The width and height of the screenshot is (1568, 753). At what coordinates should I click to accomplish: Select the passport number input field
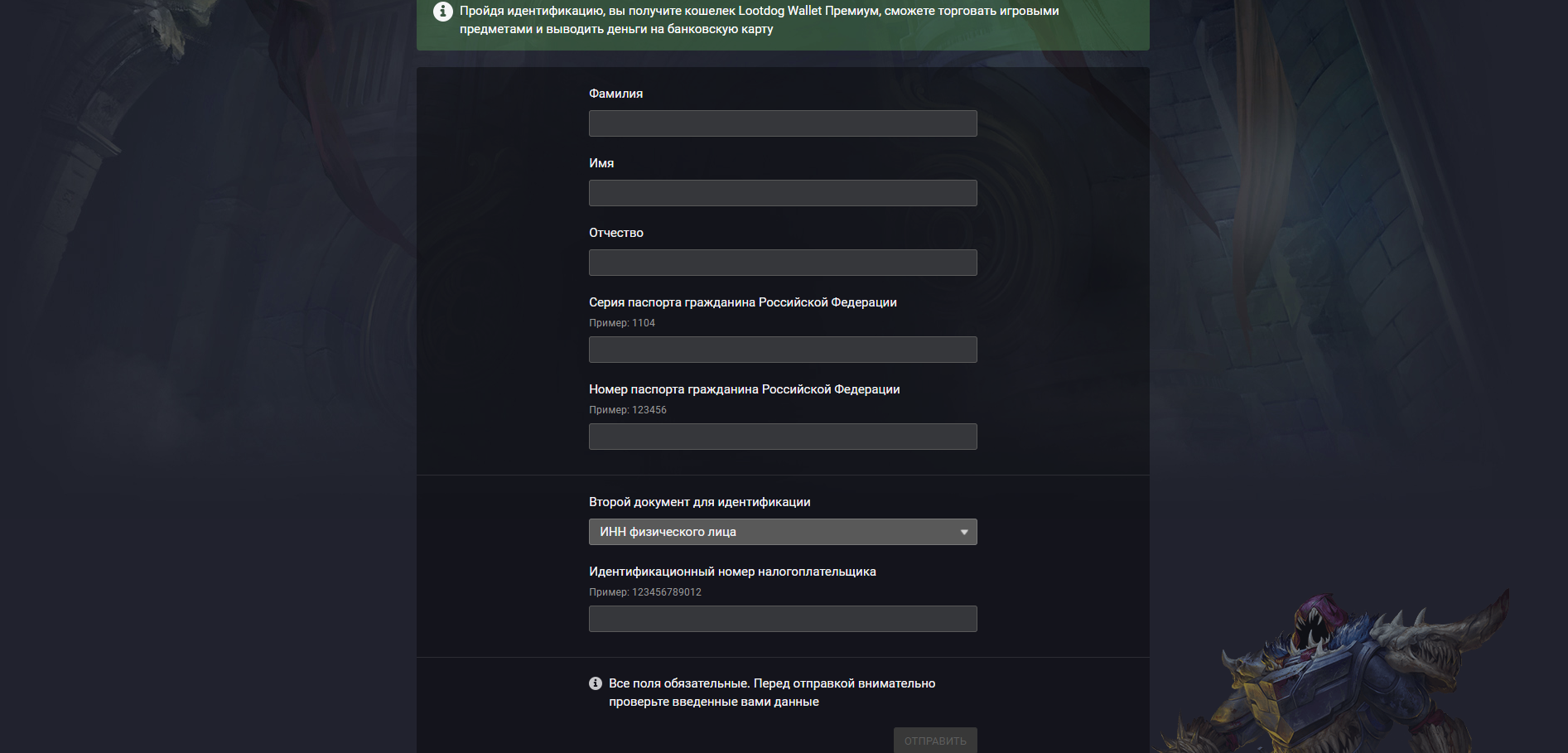[x=783, y=437]
